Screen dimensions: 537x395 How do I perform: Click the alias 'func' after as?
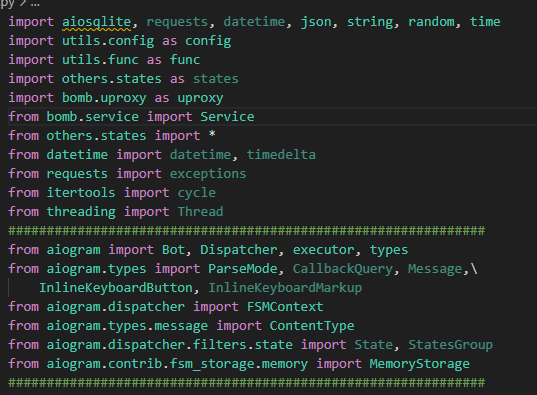pyautogui.click(x=185, y=60)
